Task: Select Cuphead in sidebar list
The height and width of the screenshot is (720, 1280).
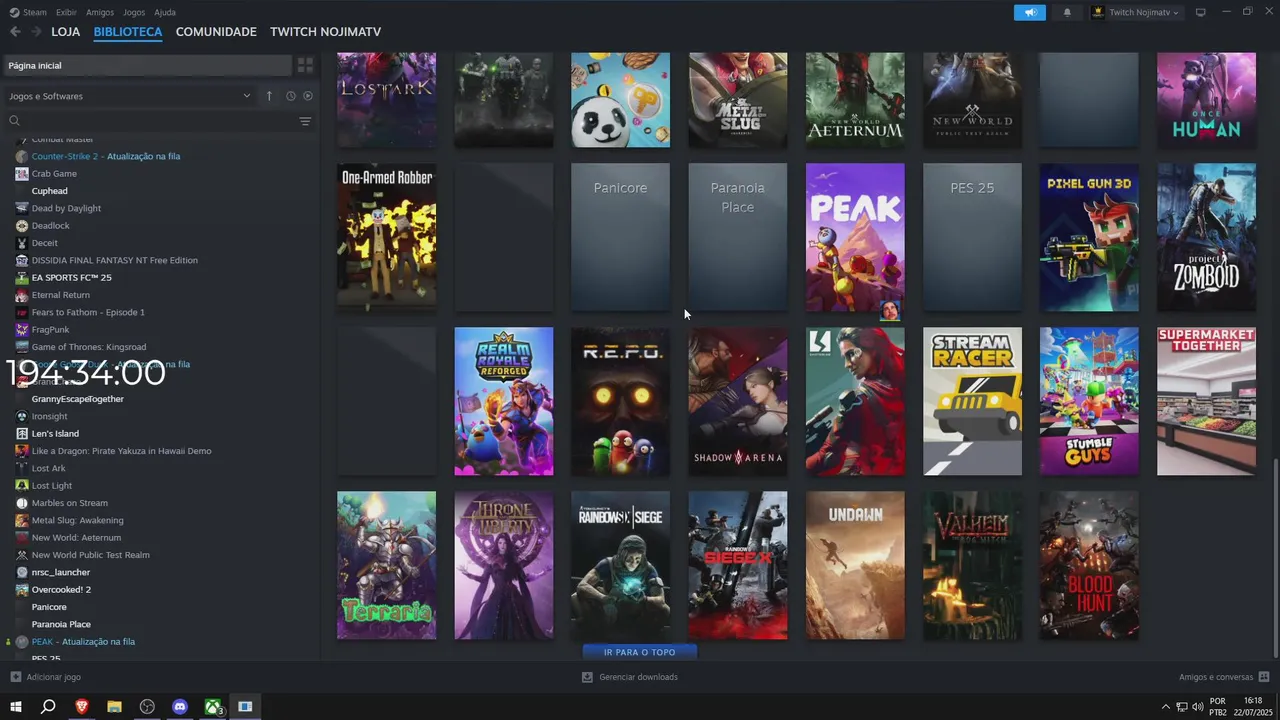Action: [x=50, y=191]
